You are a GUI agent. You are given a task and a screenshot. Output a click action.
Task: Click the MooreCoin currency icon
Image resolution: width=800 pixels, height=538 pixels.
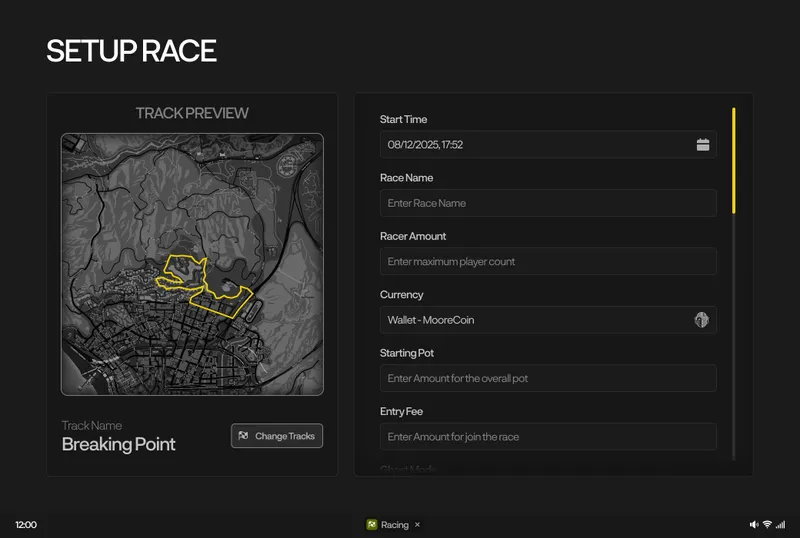[x=702, y=320]
